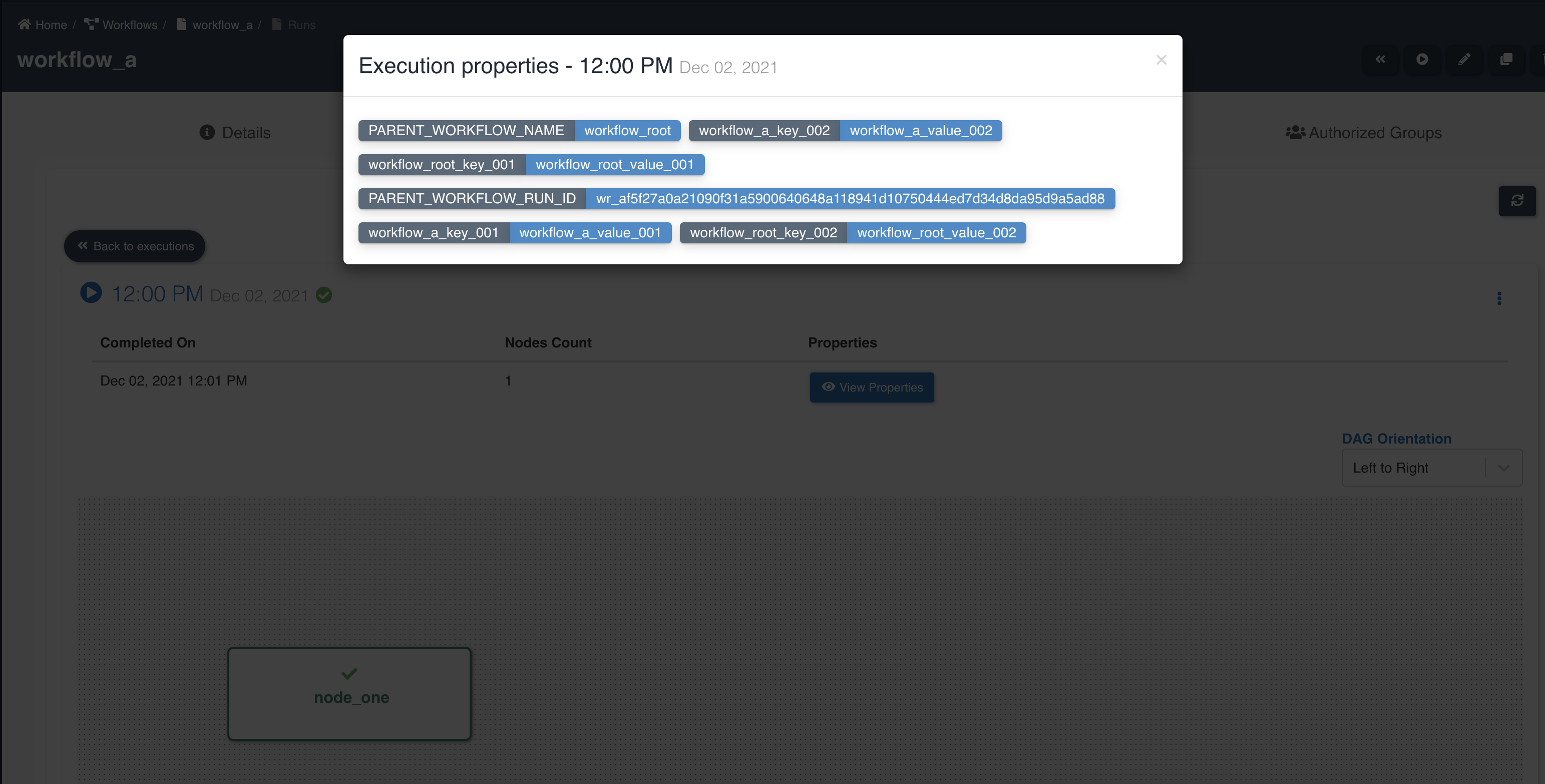Image resolution: width=1545 pixels, height=784 pixels.
Task: Enable the PARENT_WORKFLOW_NAME property tag
Action: pos(467,130)
